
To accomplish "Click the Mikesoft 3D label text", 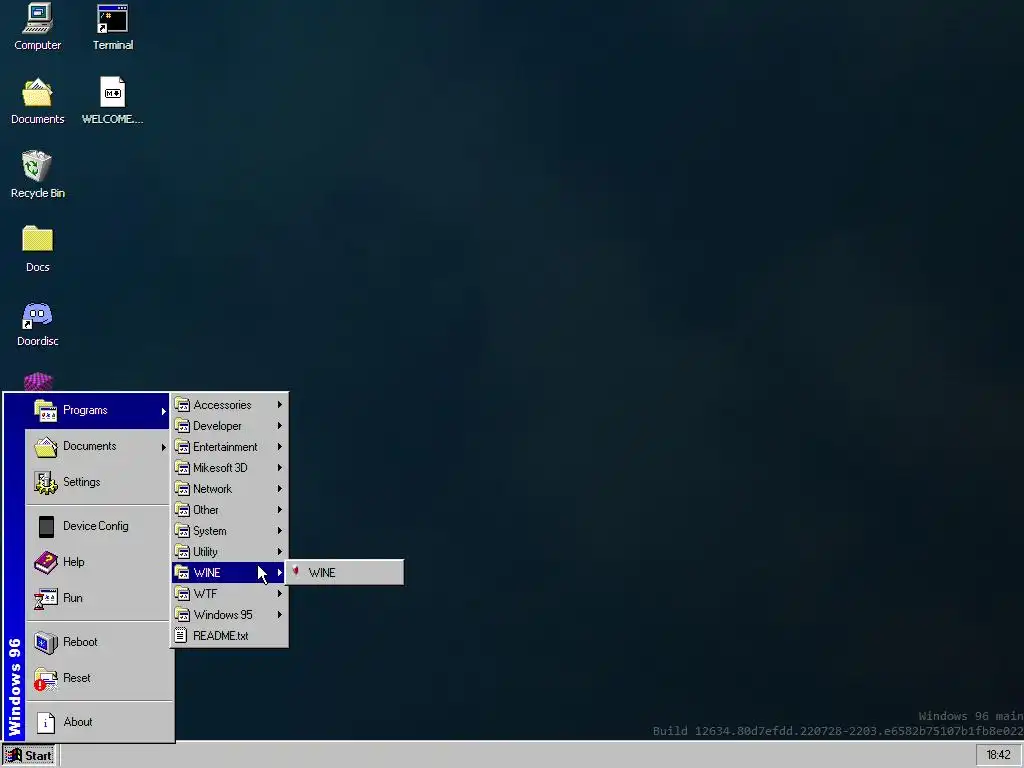I will point(220,468).
